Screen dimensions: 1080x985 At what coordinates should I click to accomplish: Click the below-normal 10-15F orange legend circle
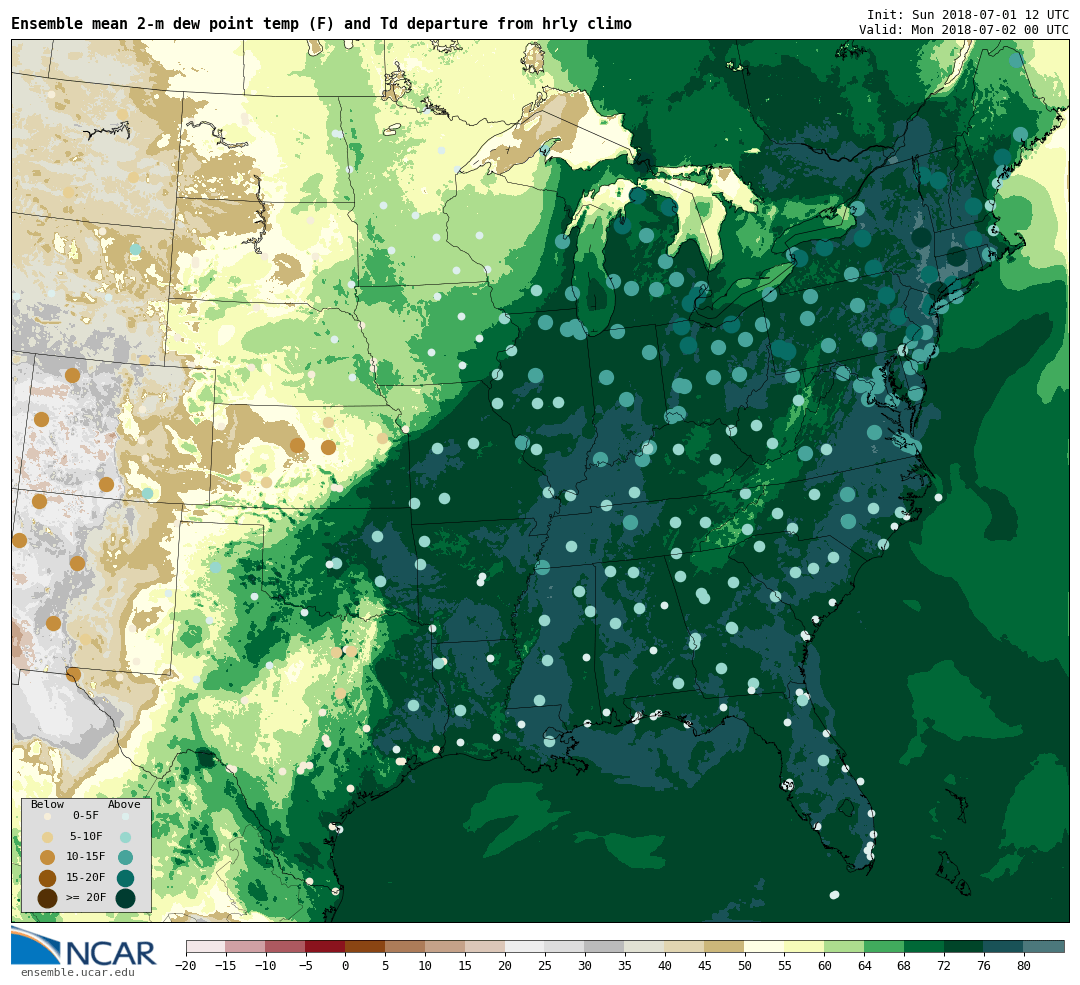47,857
